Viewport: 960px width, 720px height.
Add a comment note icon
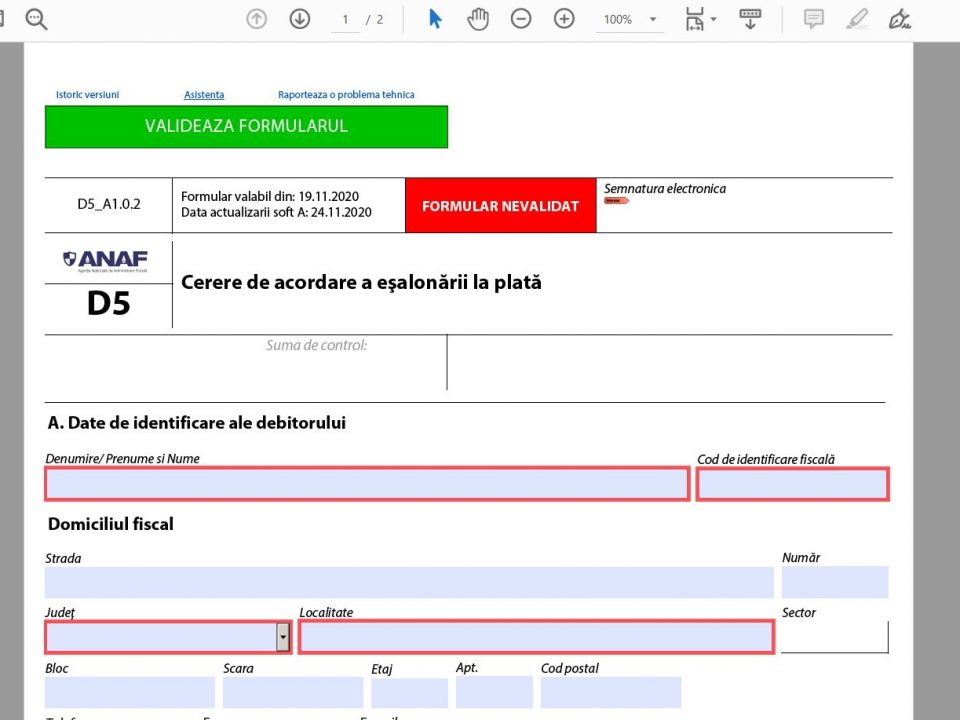(x=814, y=19)
